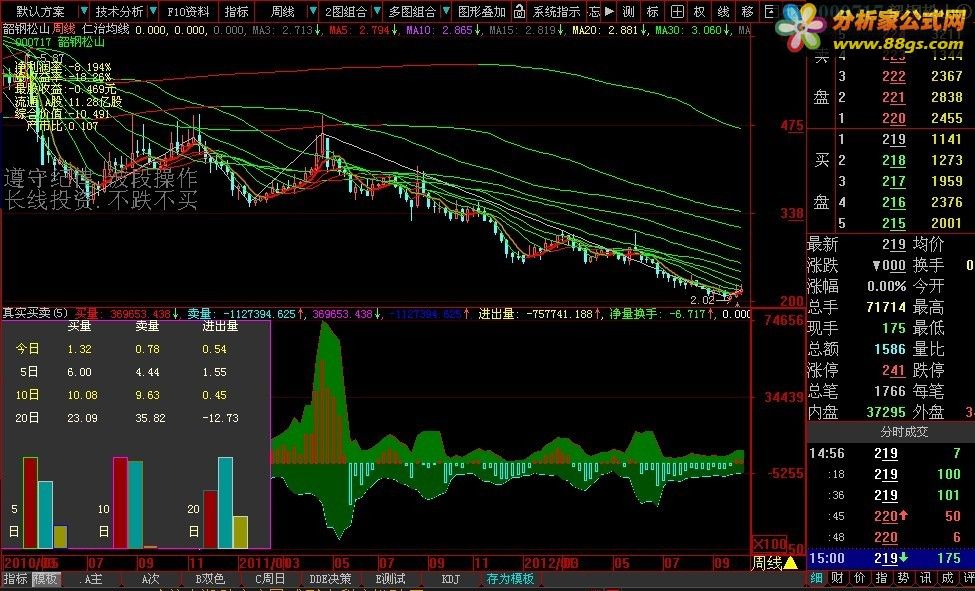Viewport: 975px width, 591px height.
Task: Click buy level 1 price 219
Action: (894, 139)
